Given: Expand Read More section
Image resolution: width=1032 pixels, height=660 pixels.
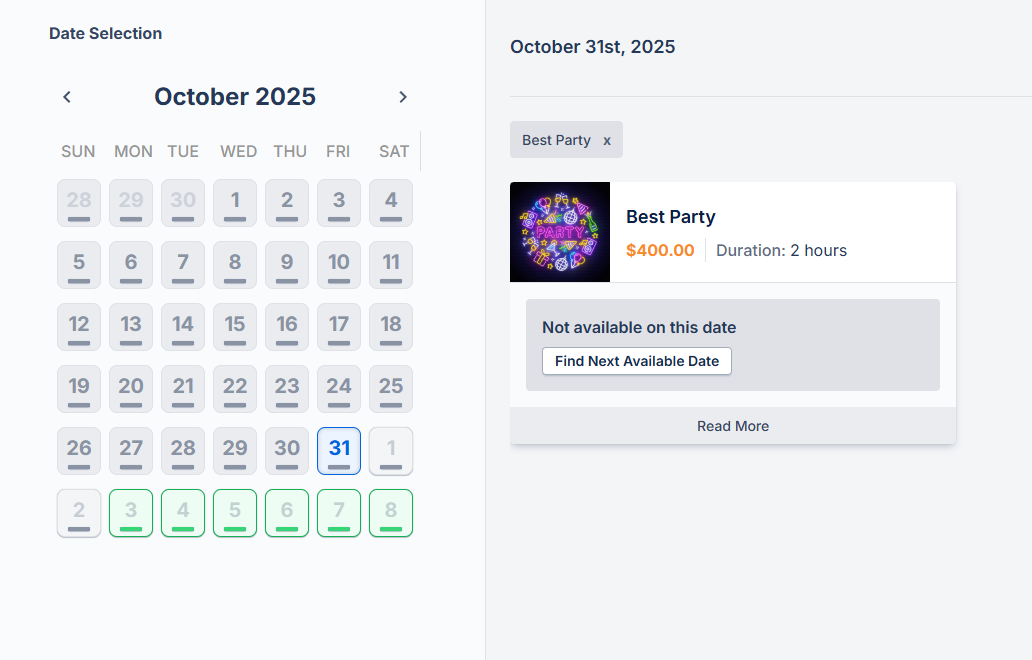Looking at the screenshot, I should (x=733, y=426).
